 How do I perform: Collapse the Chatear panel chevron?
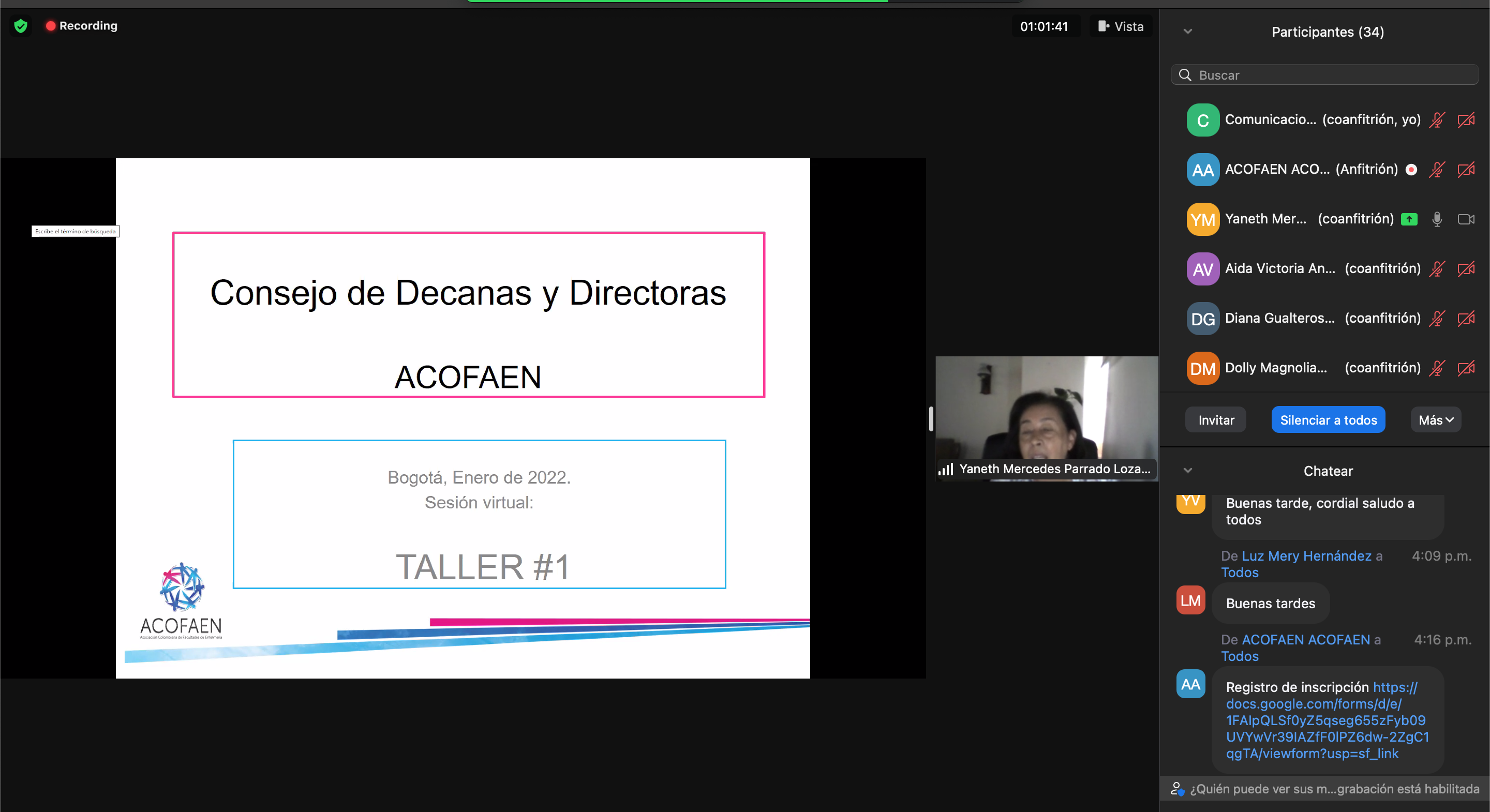[x=1187, y=471]
